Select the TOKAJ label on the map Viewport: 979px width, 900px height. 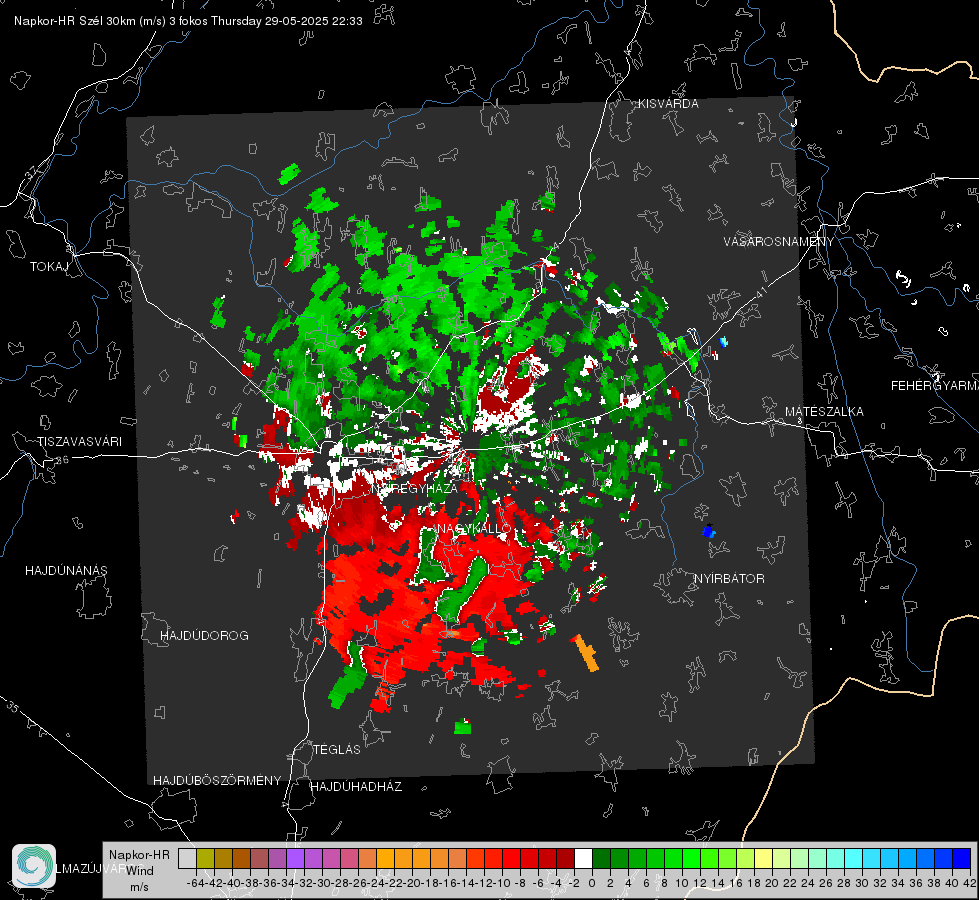tap(49, 267)
